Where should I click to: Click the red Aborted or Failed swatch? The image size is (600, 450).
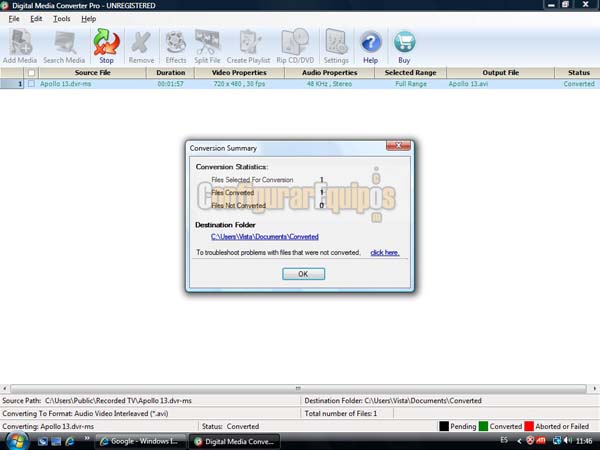tap(529, 426)
